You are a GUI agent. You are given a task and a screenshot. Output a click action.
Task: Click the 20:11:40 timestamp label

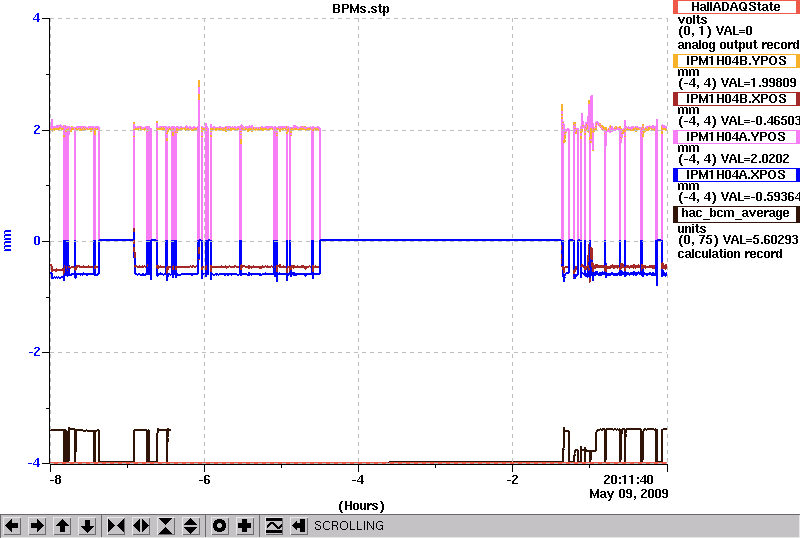(628, 480)
